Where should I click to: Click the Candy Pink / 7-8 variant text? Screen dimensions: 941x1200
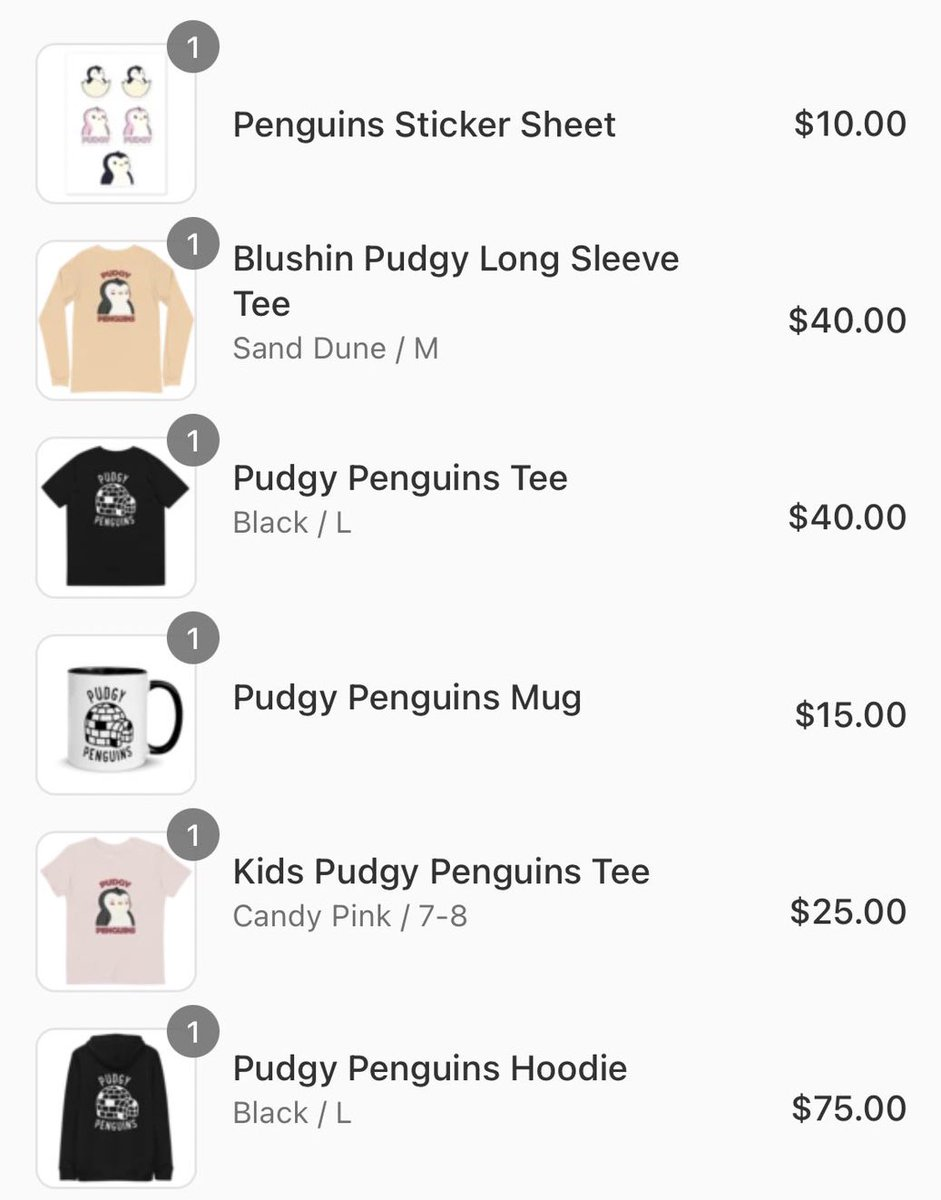349,917
